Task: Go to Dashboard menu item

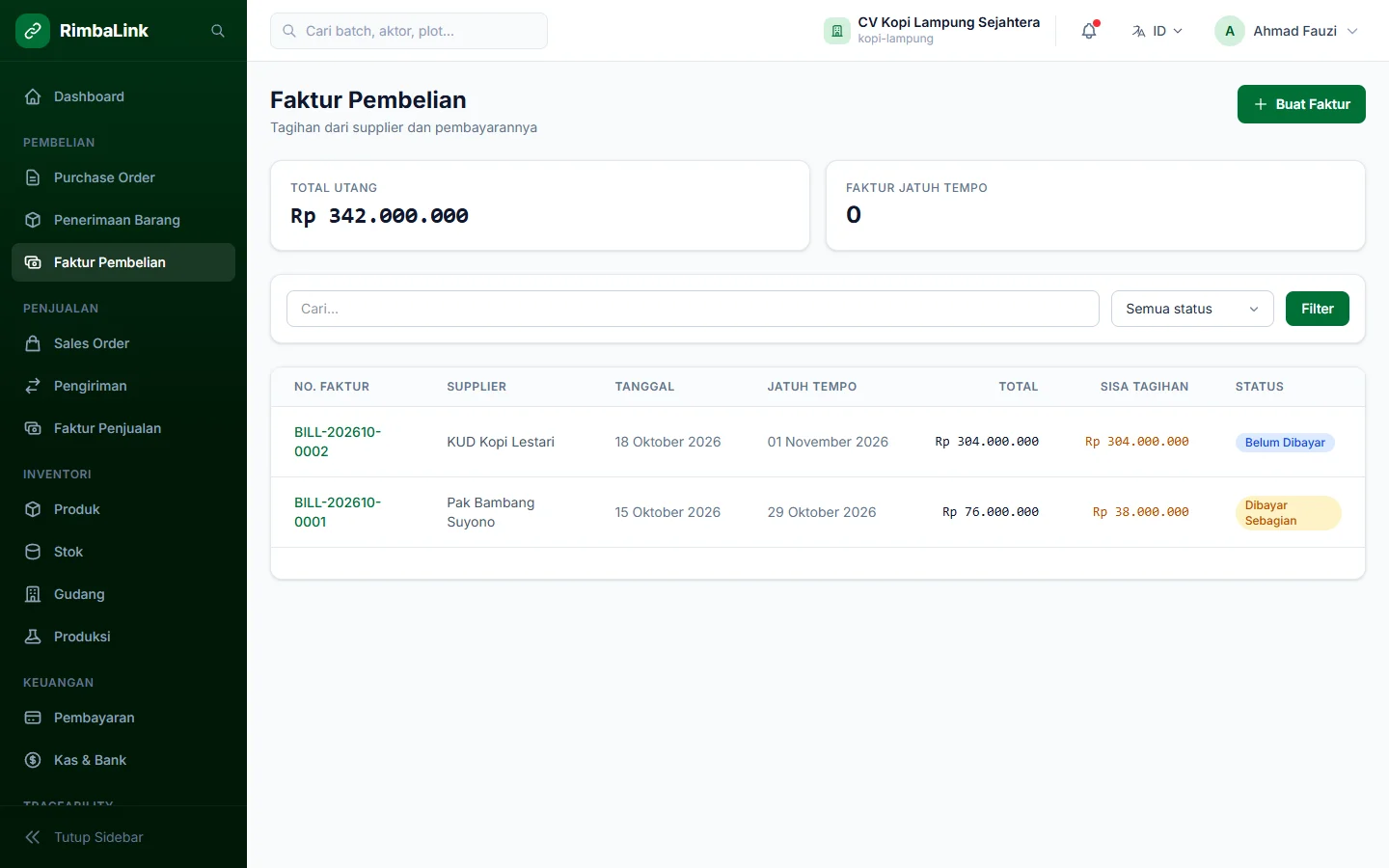Action: pos(123,96)
